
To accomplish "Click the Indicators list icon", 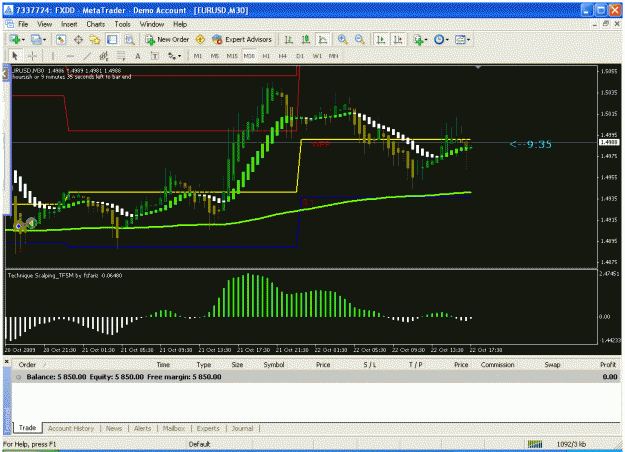I will [418, 39].
